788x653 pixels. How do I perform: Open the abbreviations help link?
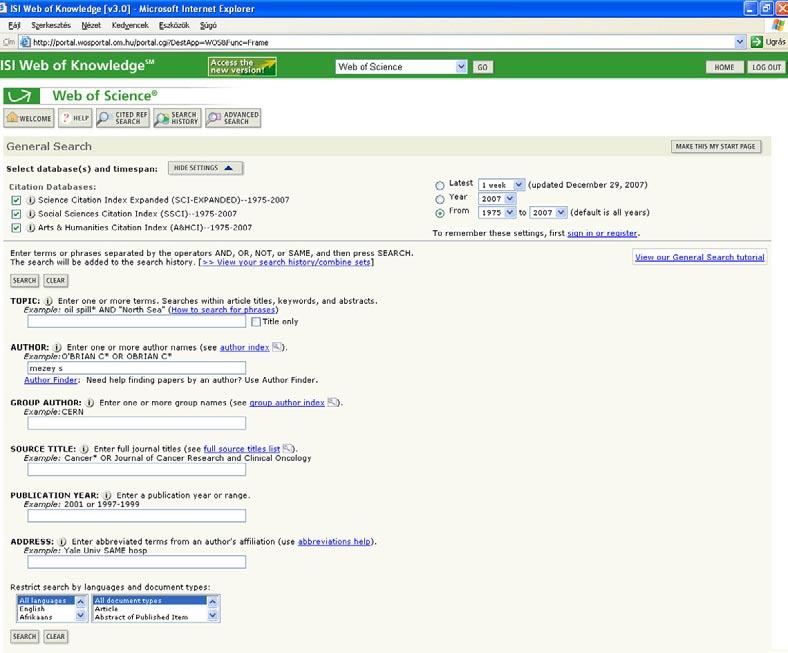335,542
